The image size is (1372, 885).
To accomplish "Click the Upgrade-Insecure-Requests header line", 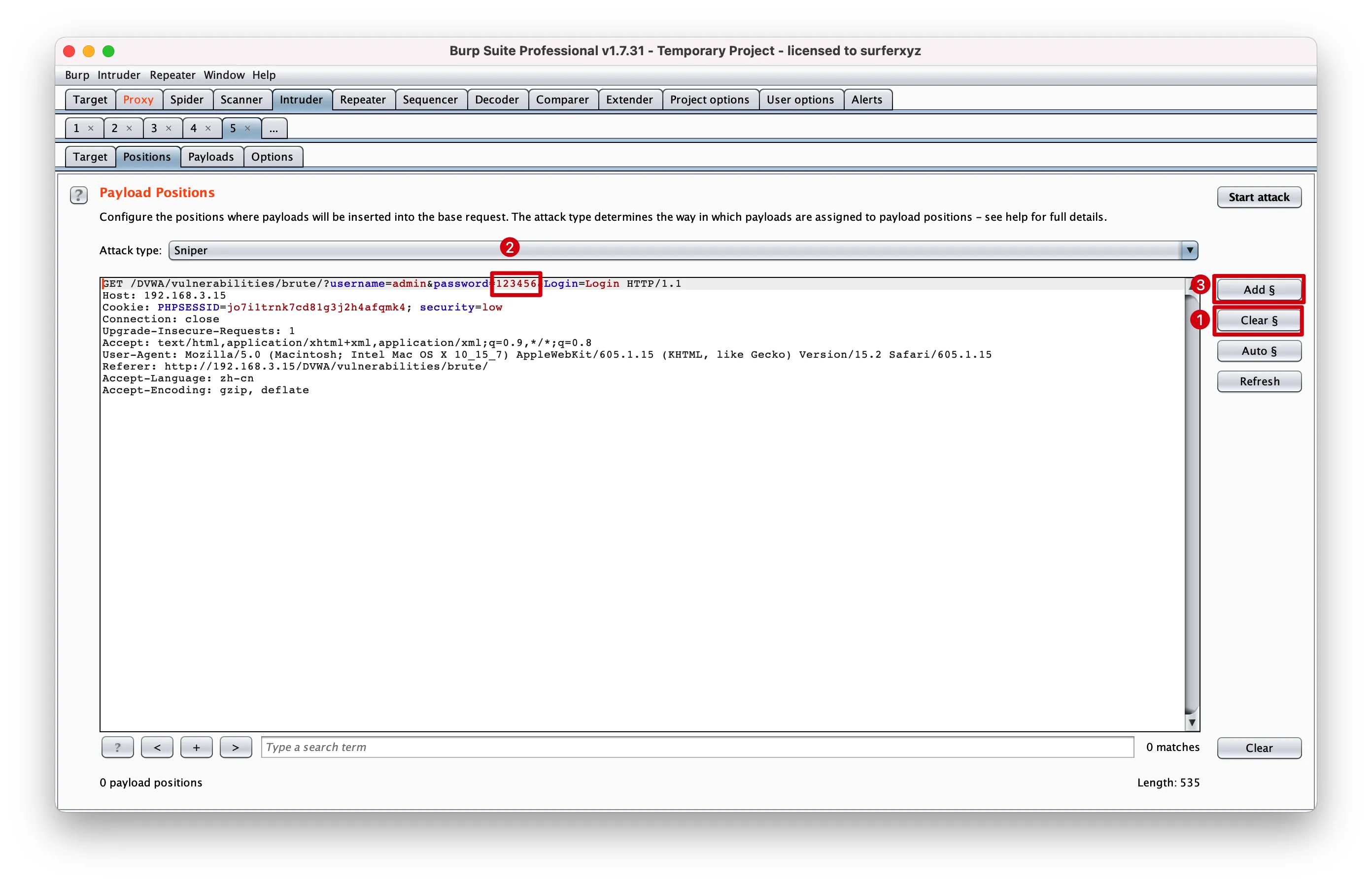I will [199, 331].
